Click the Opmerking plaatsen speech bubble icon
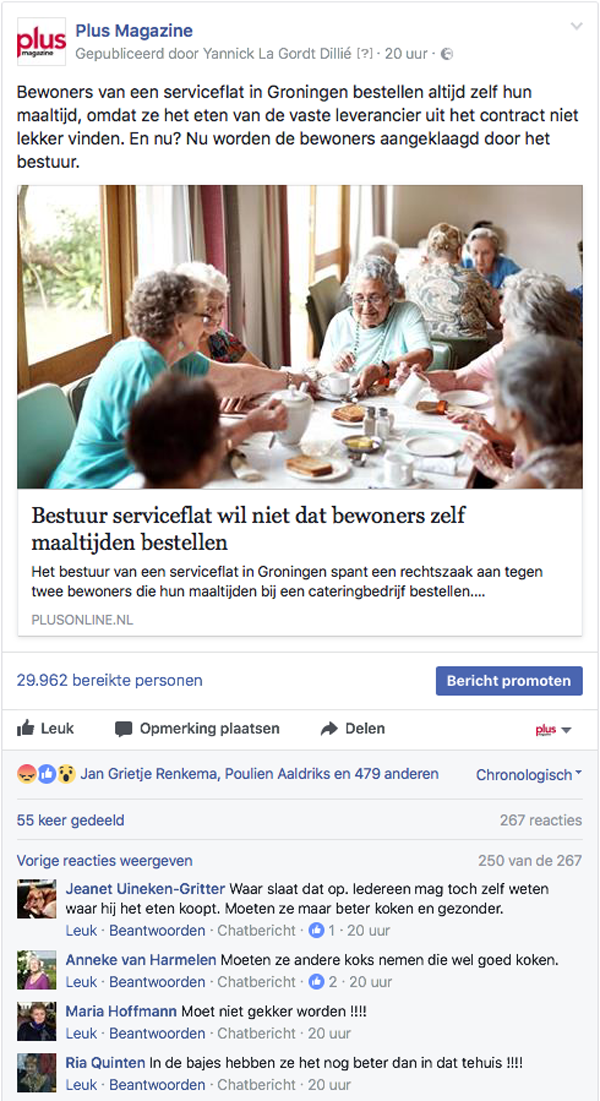This screenshot has height=1101, width=600. click(124, 729)
